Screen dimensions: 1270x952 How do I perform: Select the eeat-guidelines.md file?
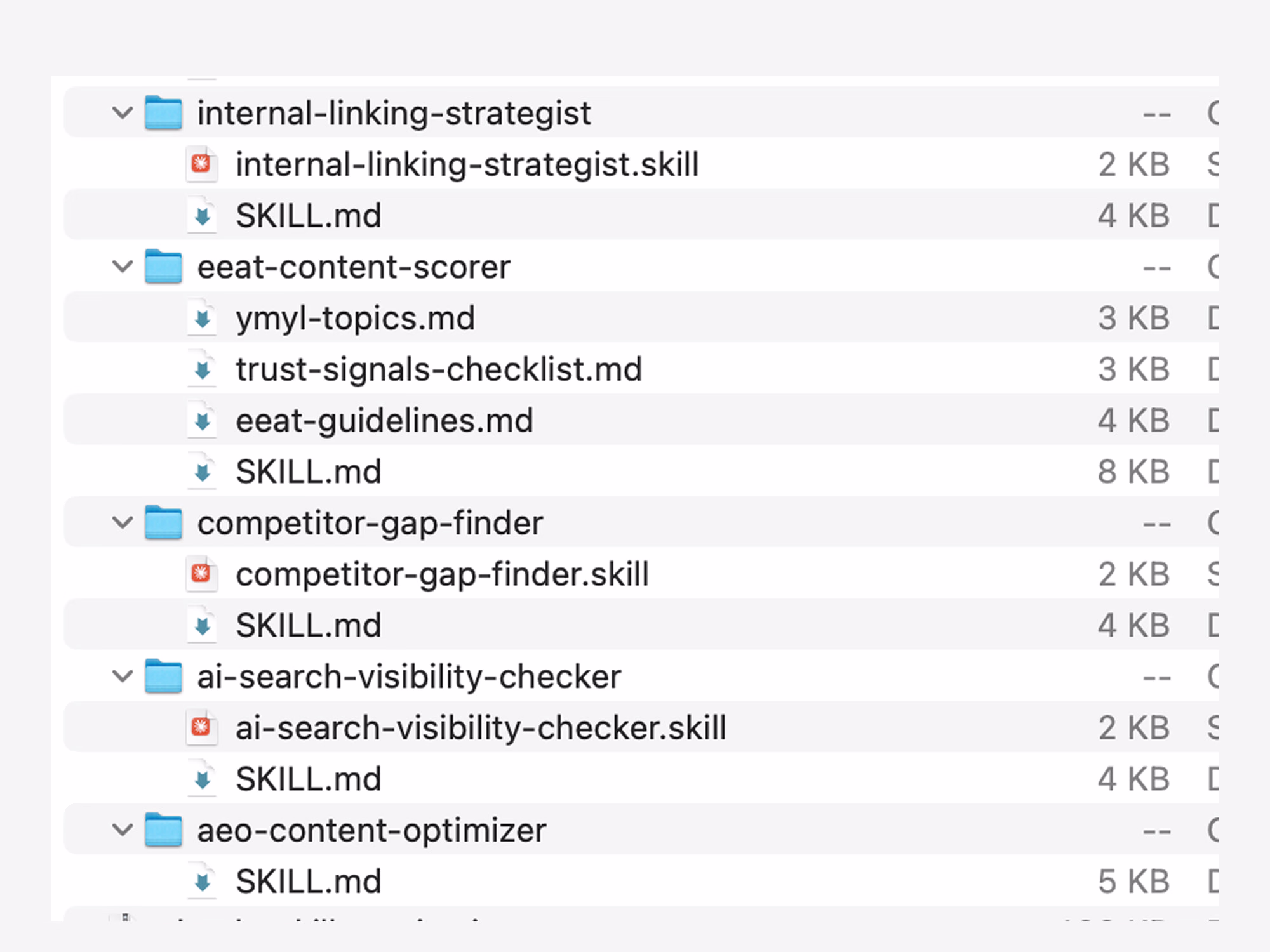coord(384,421)
